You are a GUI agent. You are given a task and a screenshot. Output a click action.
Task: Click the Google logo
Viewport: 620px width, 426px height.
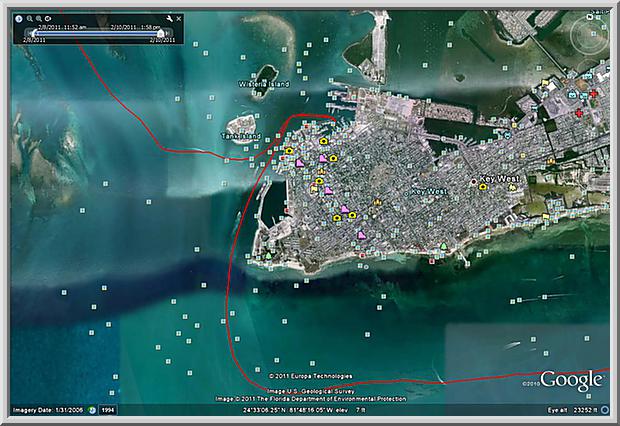572,380
